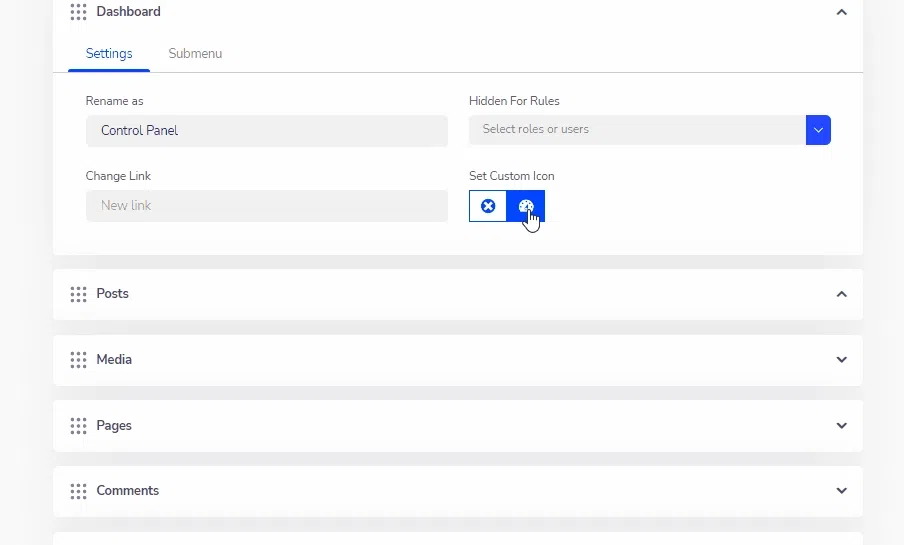Click the Posts drag handle grid icon
The width and height of the screenshot is (904, 545).
pos(78,294)
